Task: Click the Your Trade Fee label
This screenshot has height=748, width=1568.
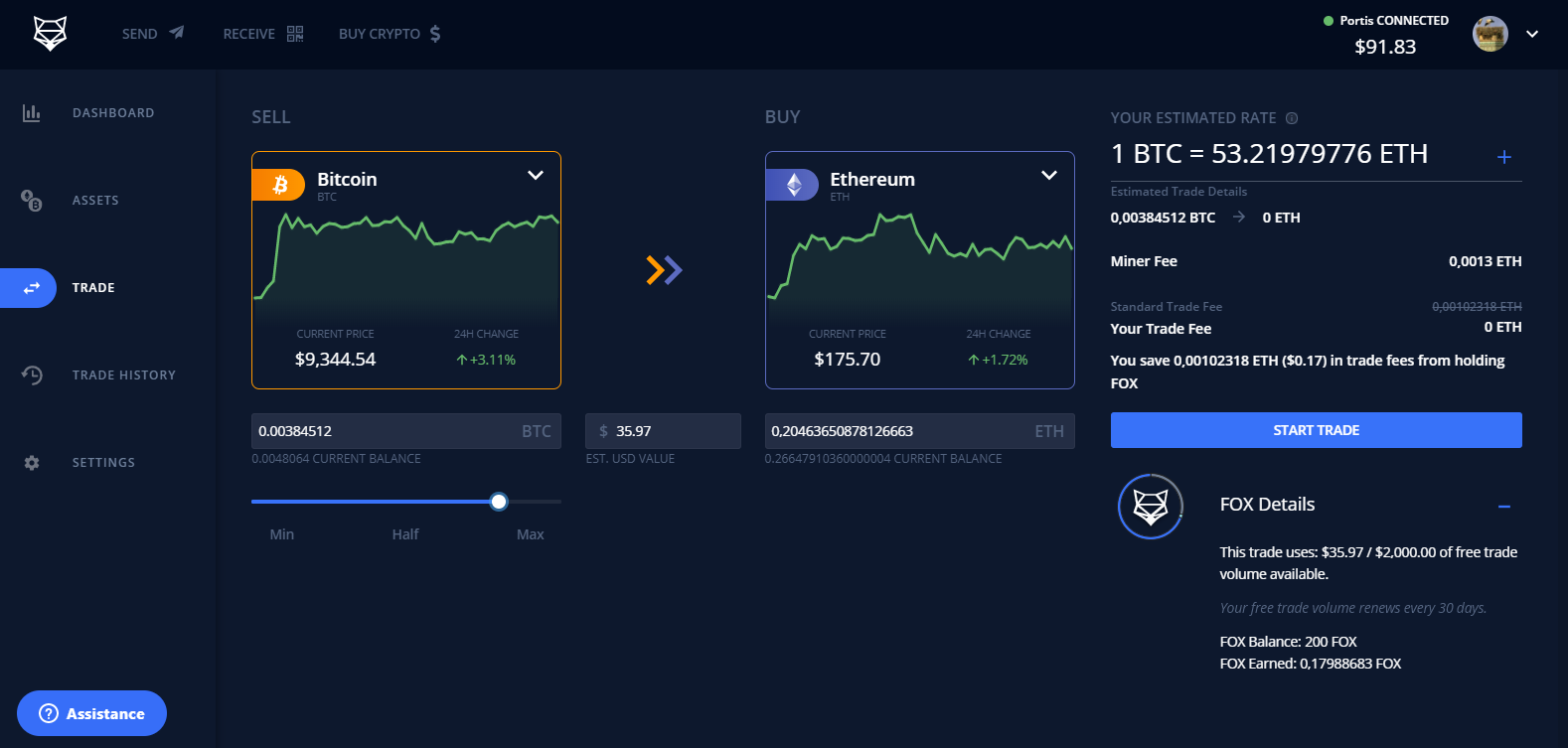Action: point(1161,329)
